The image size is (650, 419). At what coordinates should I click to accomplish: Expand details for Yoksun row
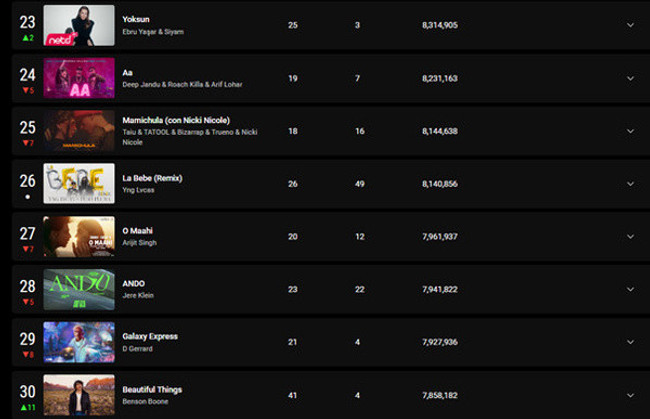tap(630, 24)
